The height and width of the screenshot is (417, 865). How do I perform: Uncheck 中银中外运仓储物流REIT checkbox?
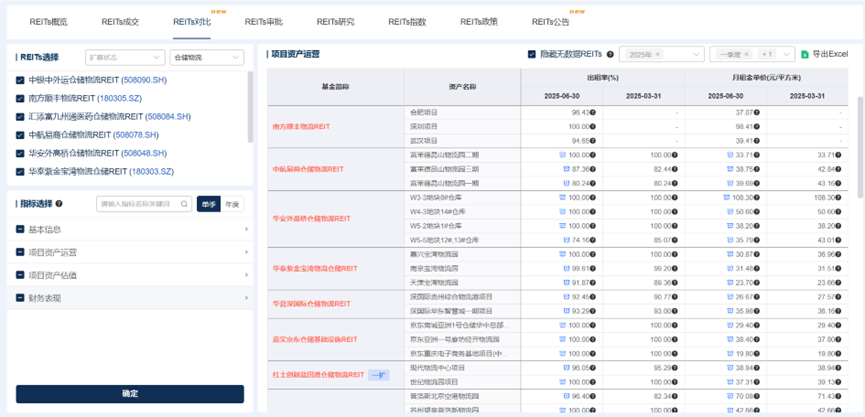[x=20, y=81]
